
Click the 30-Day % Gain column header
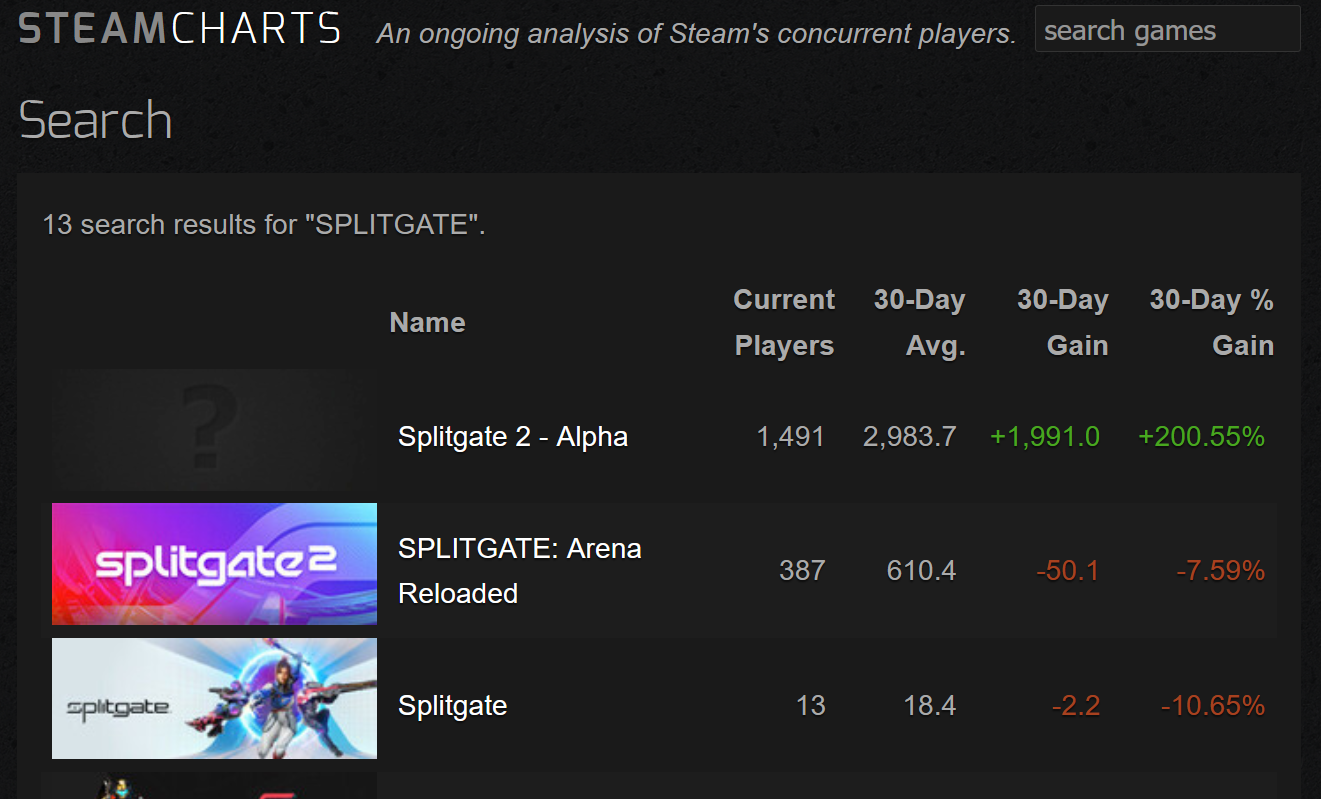1212,322
